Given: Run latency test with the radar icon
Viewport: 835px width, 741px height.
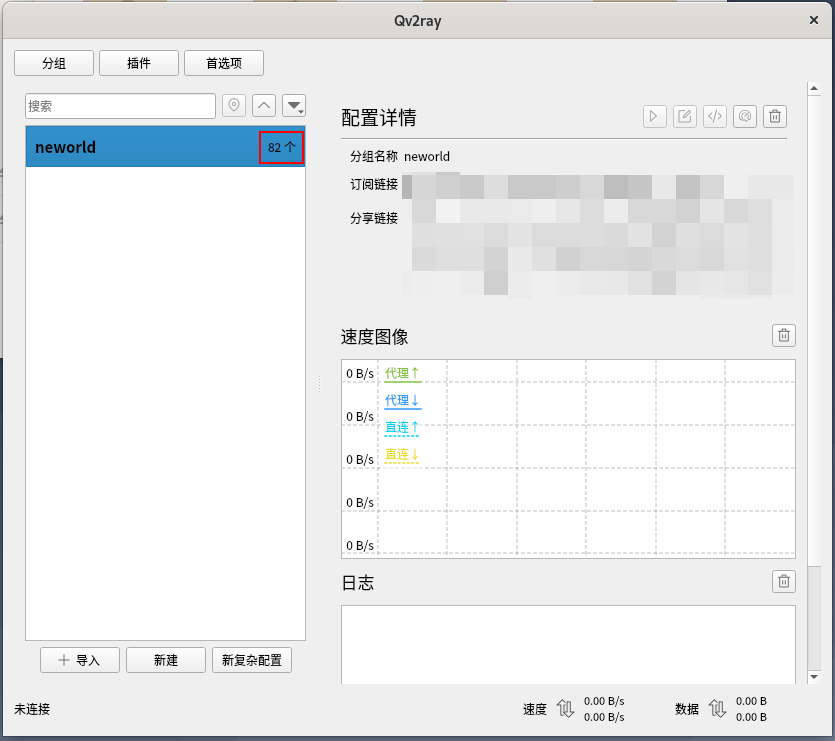Looking at the screenshot, I should 745,116.
